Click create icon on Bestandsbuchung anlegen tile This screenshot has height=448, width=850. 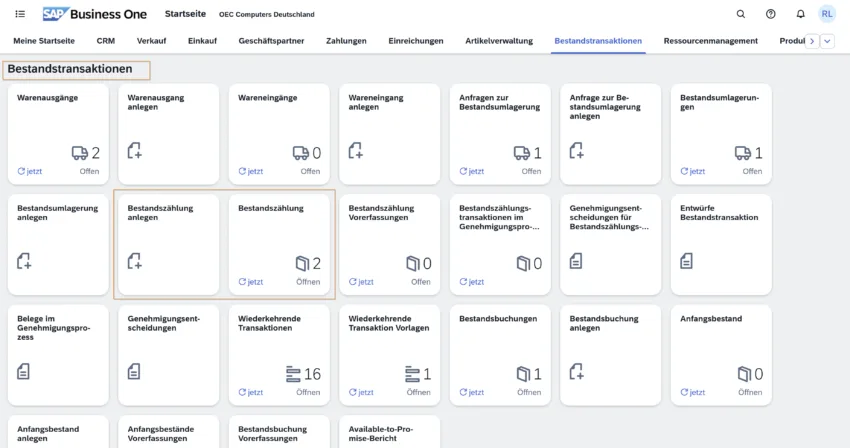577,372
